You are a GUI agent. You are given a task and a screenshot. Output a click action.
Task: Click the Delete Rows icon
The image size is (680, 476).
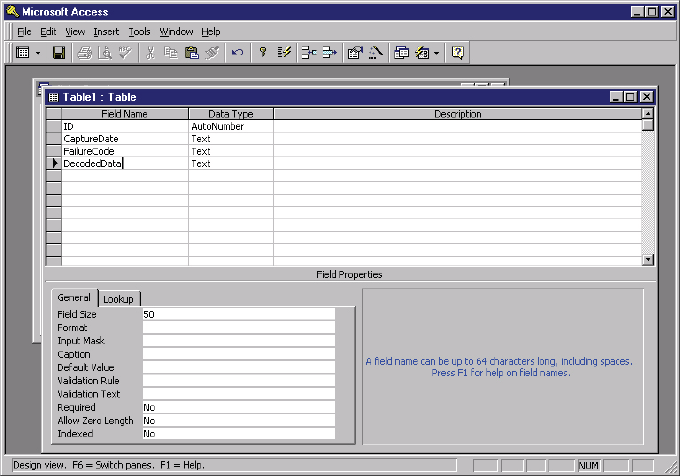pos(330,53)
